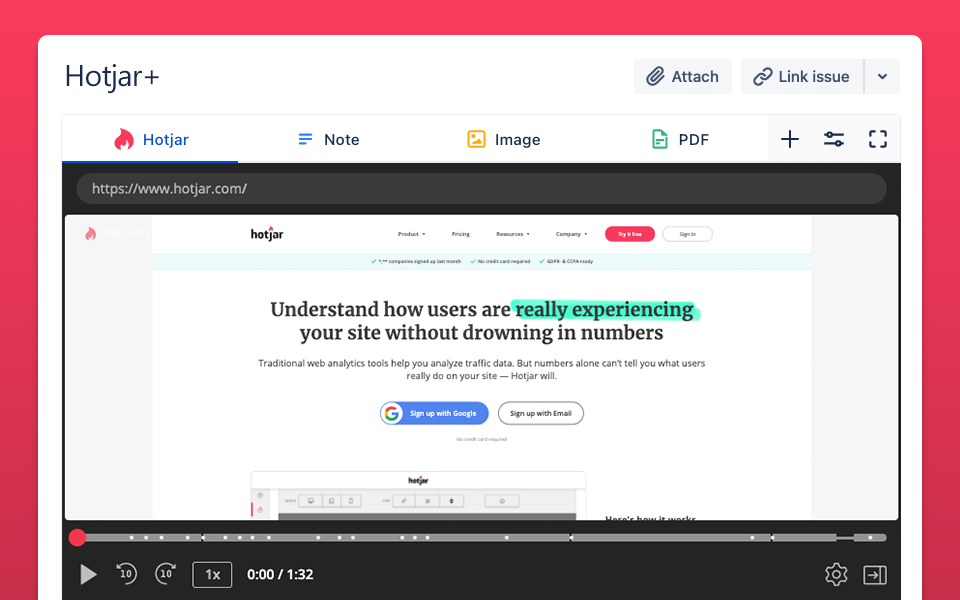Click Sign up with Email

tap(541, 413)
